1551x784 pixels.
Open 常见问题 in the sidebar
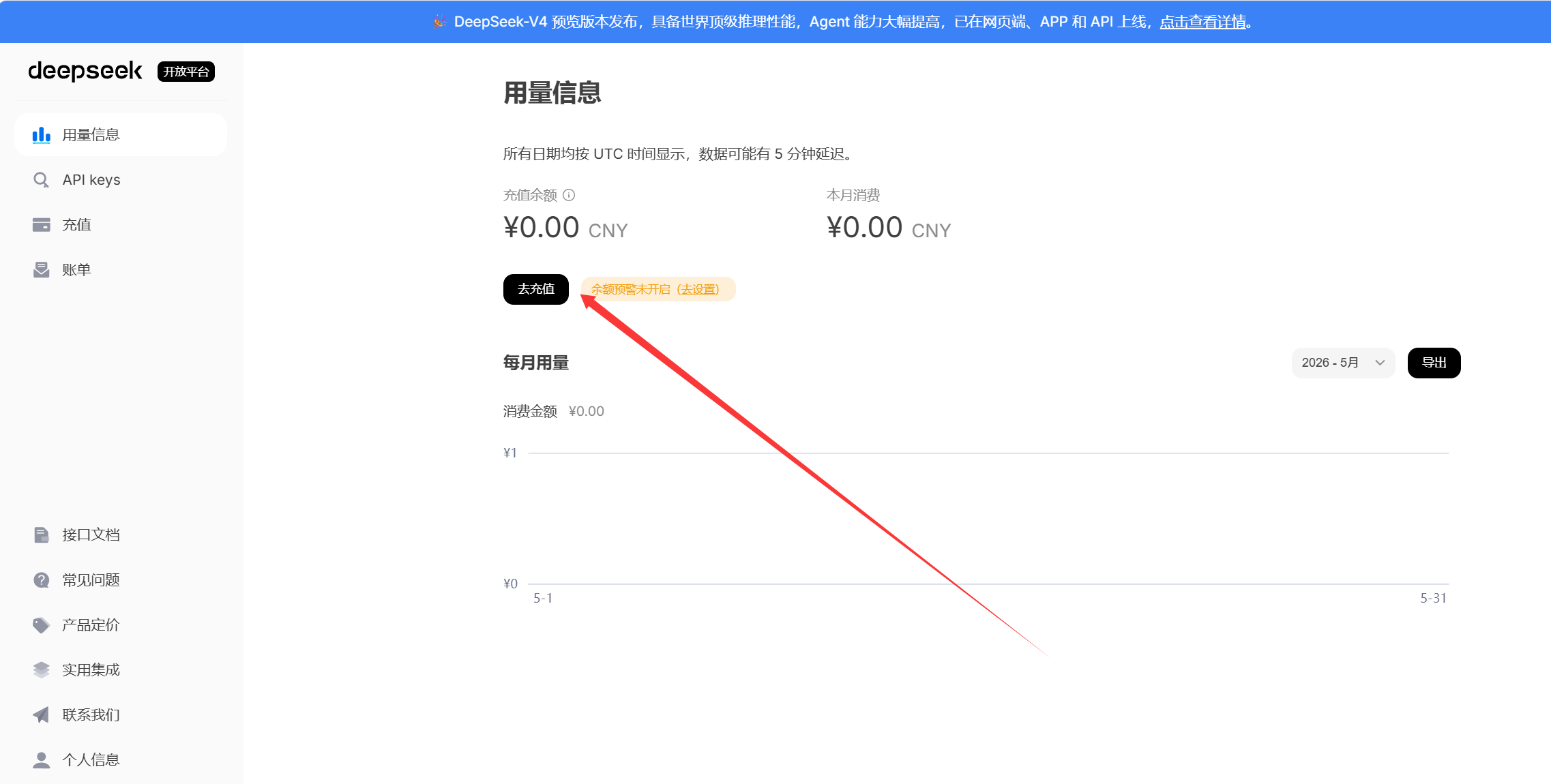(121, 580)
